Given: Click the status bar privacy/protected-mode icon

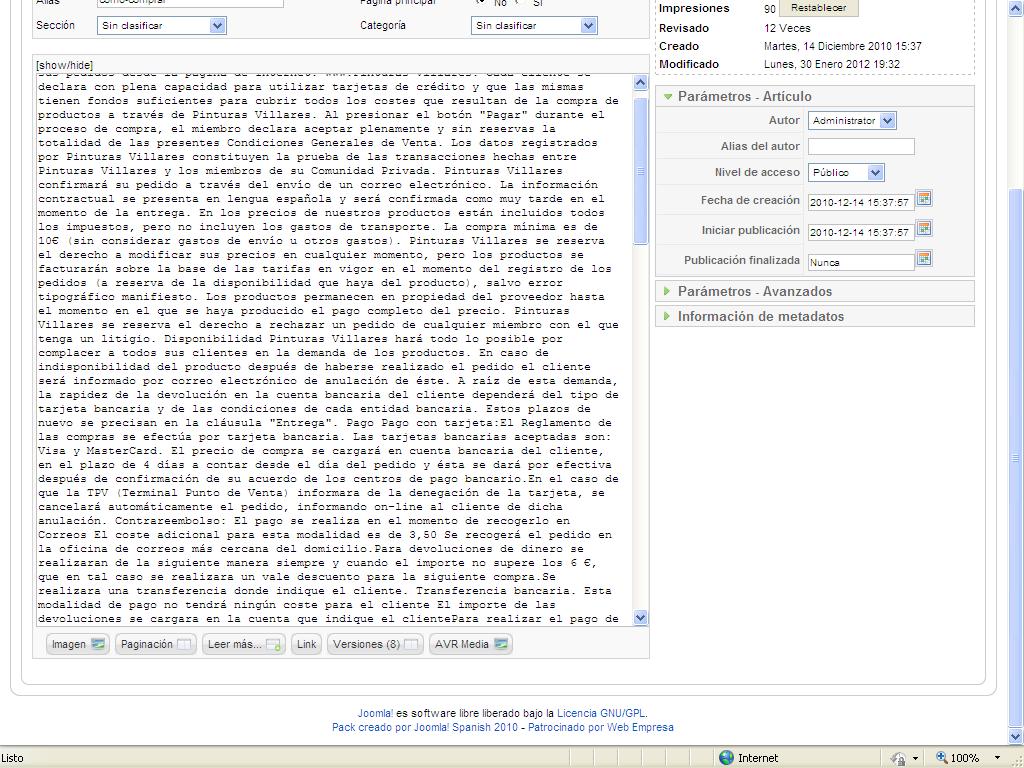Looking at the screenshot, I should 899,758.
